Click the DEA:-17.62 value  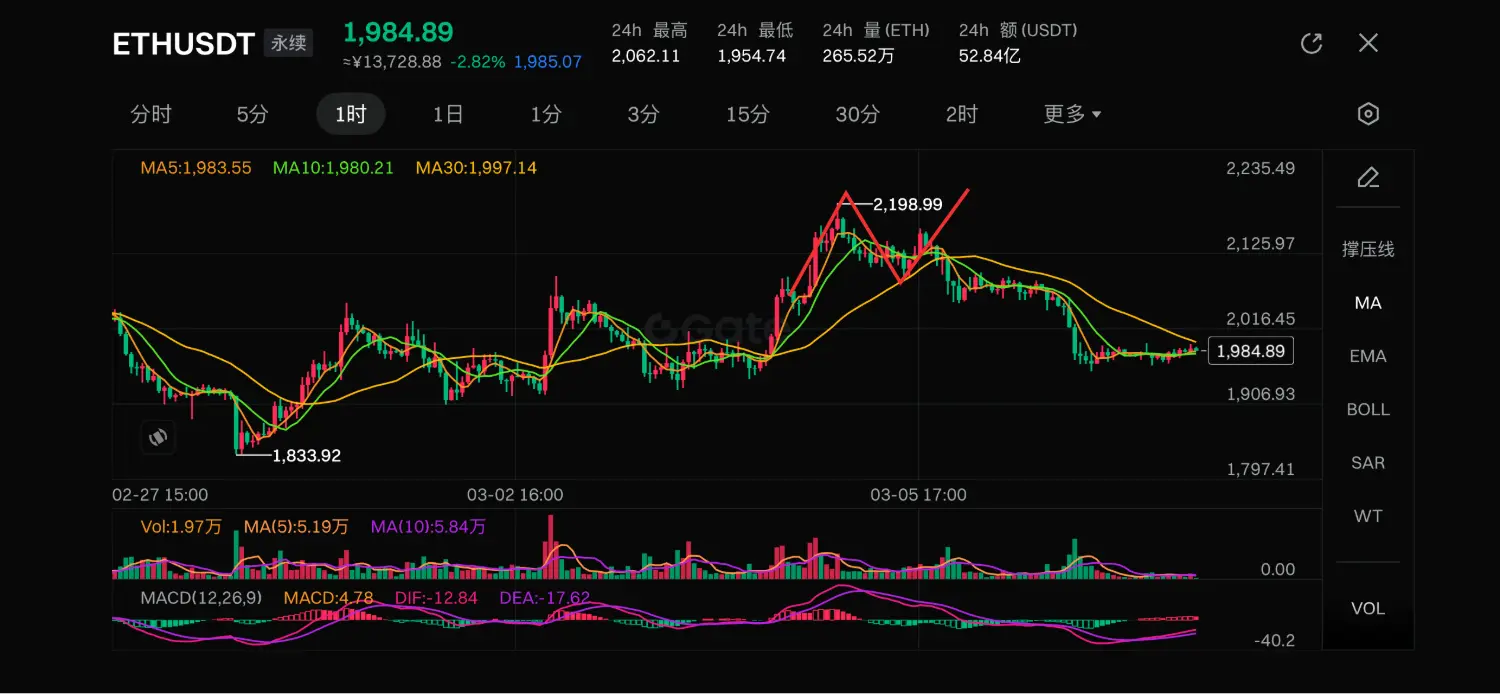point(544,598)
